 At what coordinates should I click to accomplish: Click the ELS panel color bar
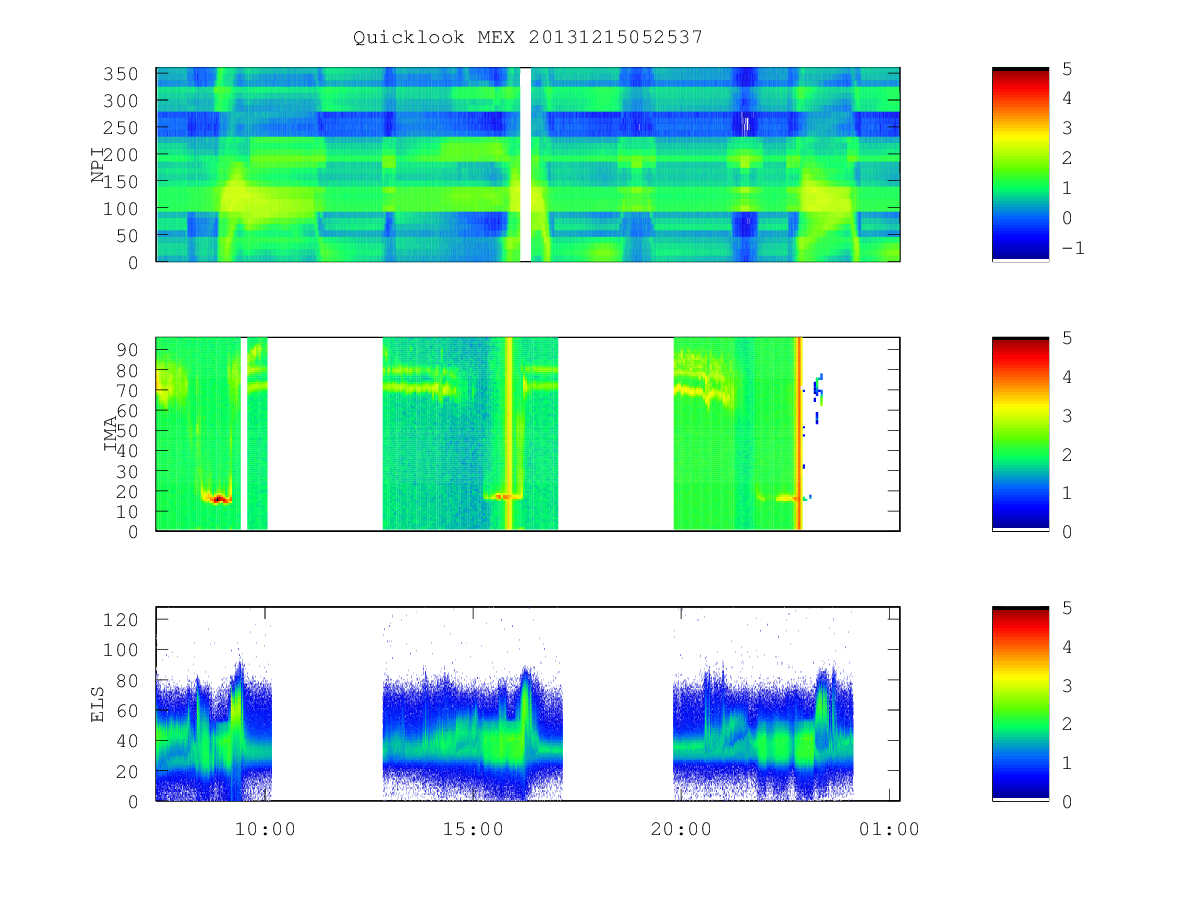[1020, 703]
